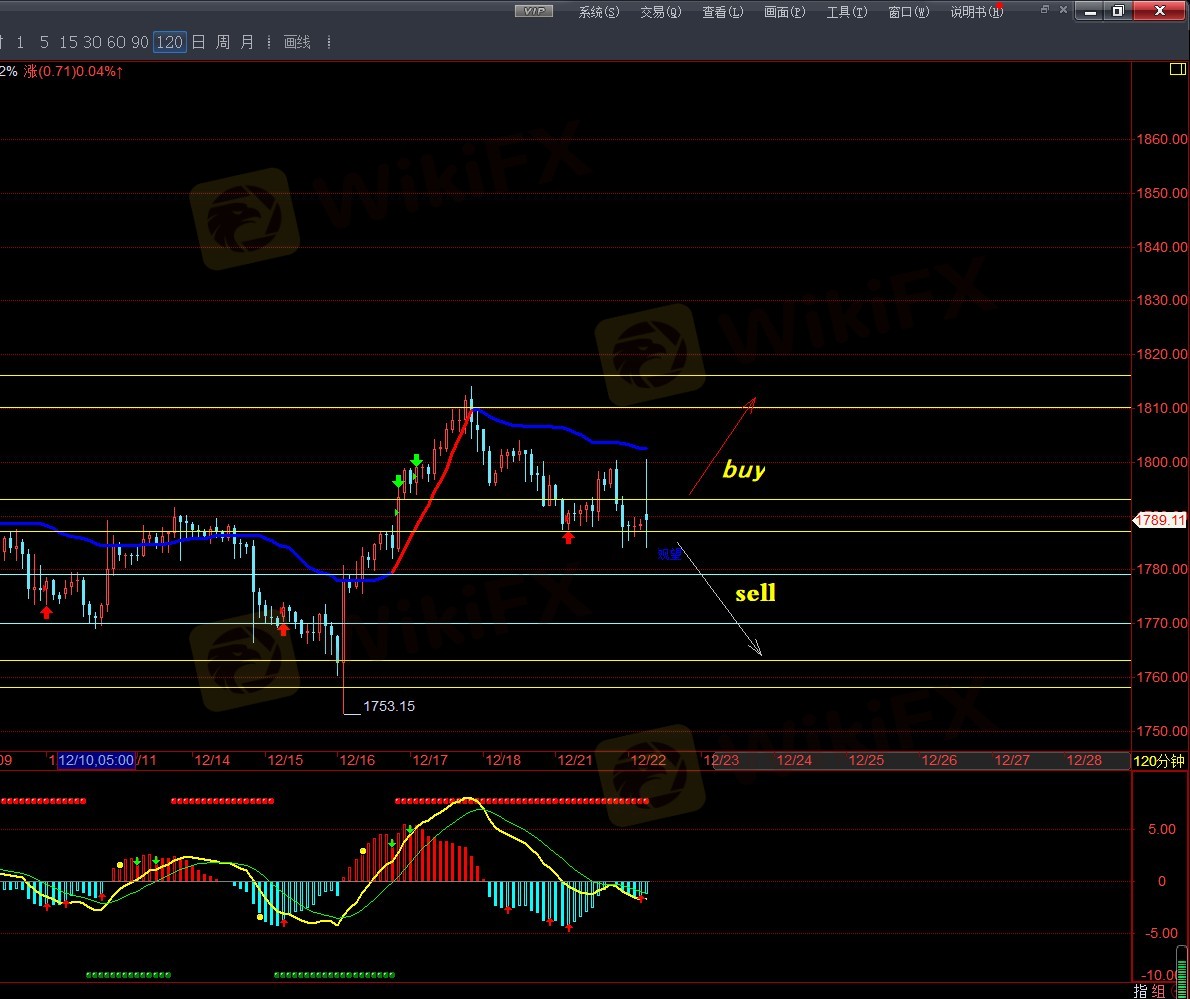Open the 系统(S) menu
The image size is (1190, 999).
599,12
